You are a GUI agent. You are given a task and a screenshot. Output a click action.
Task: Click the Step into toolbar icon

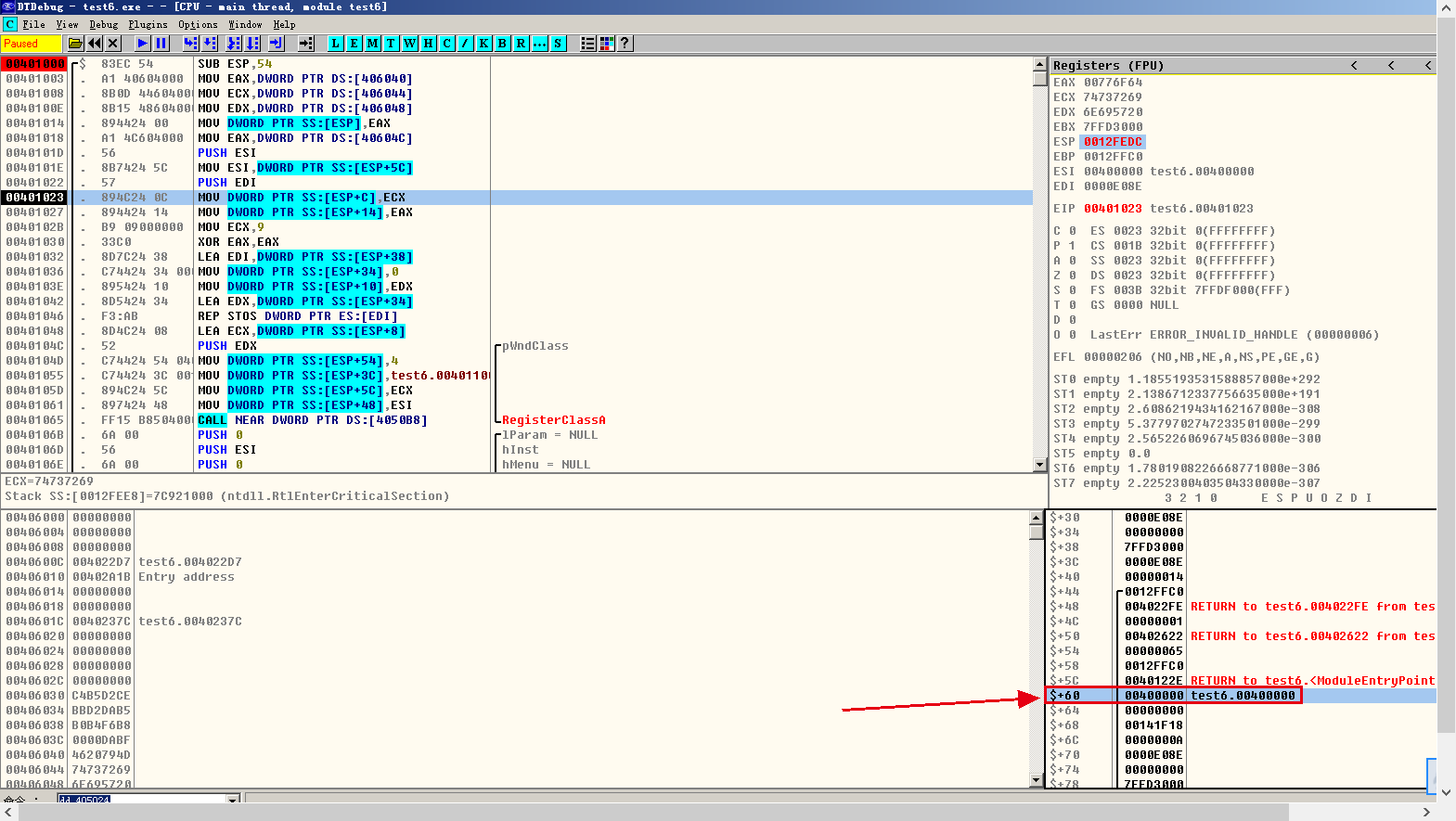(x=190, y=44)
